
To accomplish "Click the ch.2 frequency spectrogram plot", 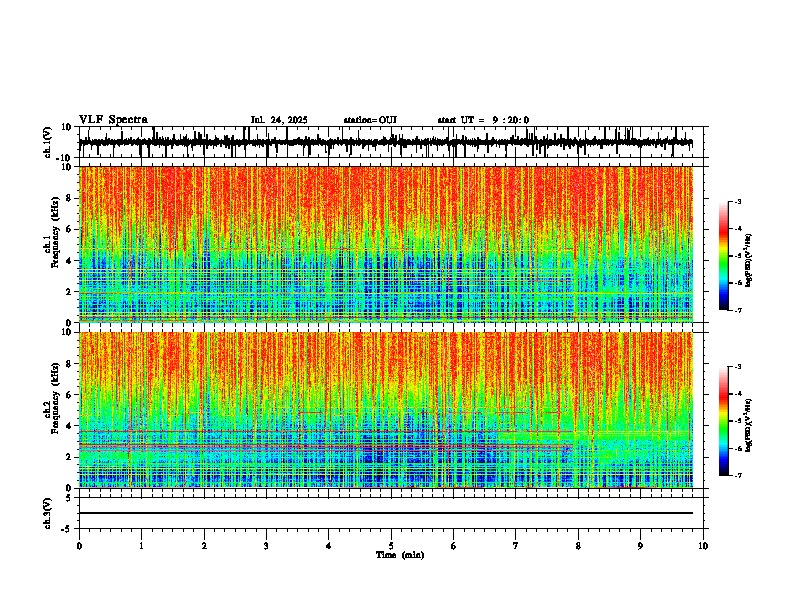I will (x=386, y=410).
